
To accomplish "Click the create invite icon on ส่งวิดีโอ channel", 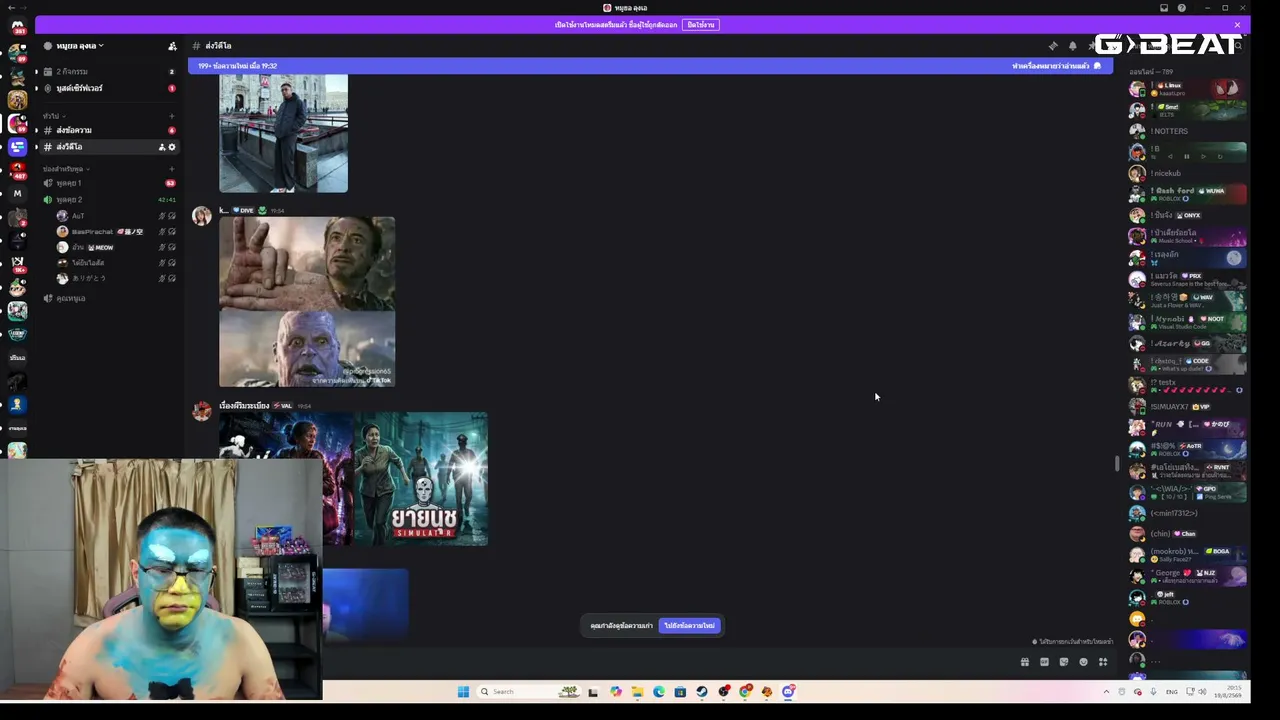I will pos(162,147).
